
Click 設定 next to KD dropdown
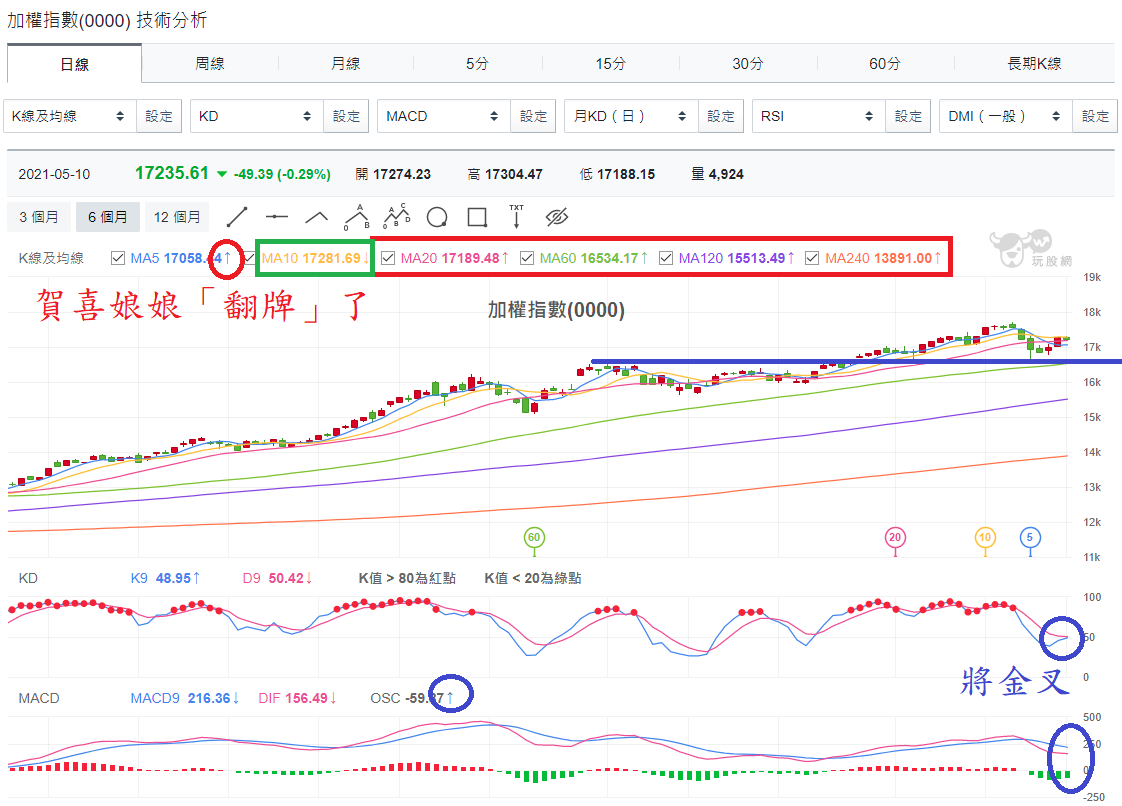(x=346, y=116)
